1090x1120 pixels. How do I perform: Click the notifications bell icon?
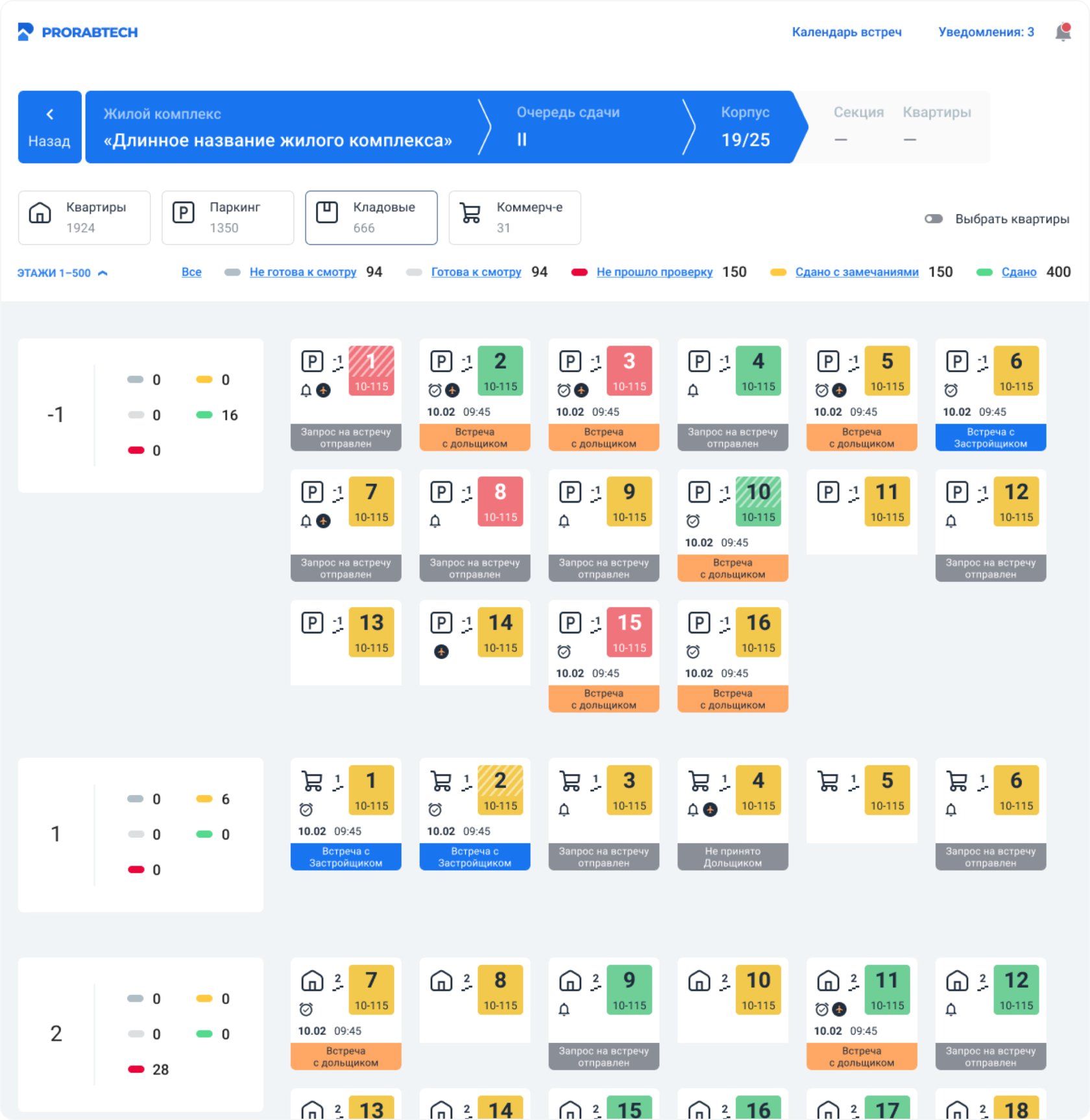pos(1062,32)
